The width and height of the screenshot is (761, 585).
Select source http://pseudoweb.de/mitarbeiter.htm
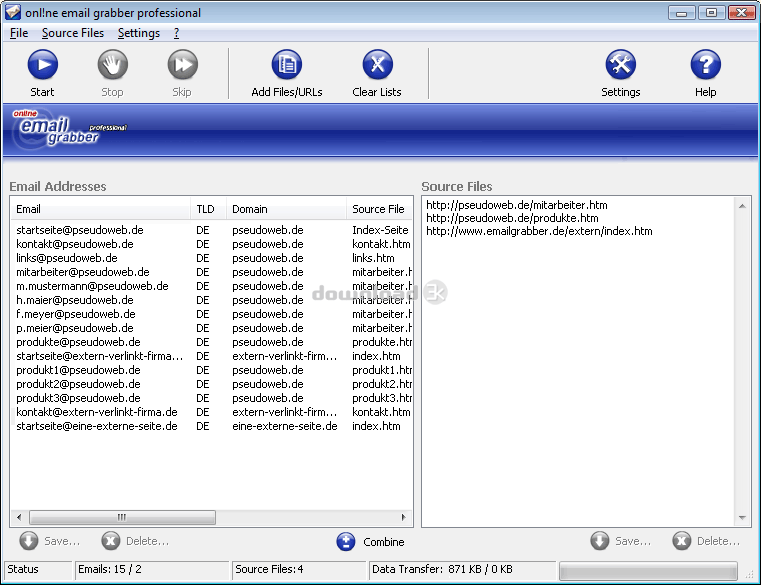pyautogui.click(x=517, y=205)
